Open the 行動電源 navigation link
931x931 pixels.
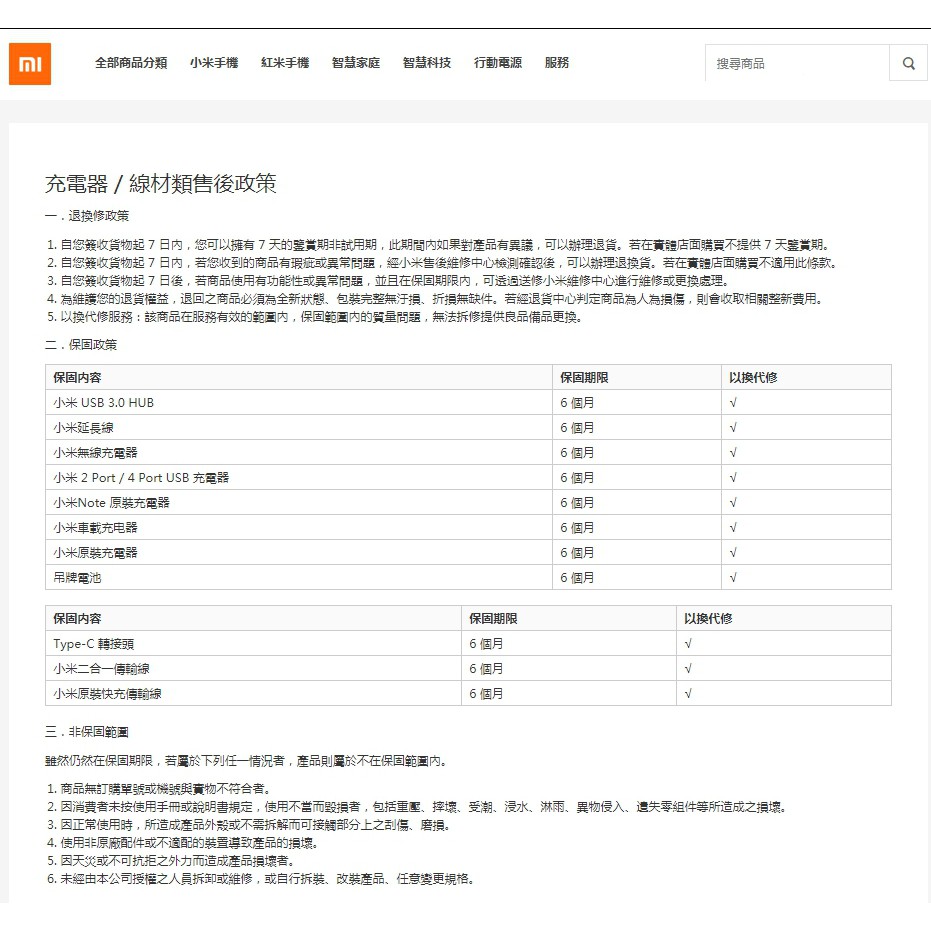pos(498,63)
